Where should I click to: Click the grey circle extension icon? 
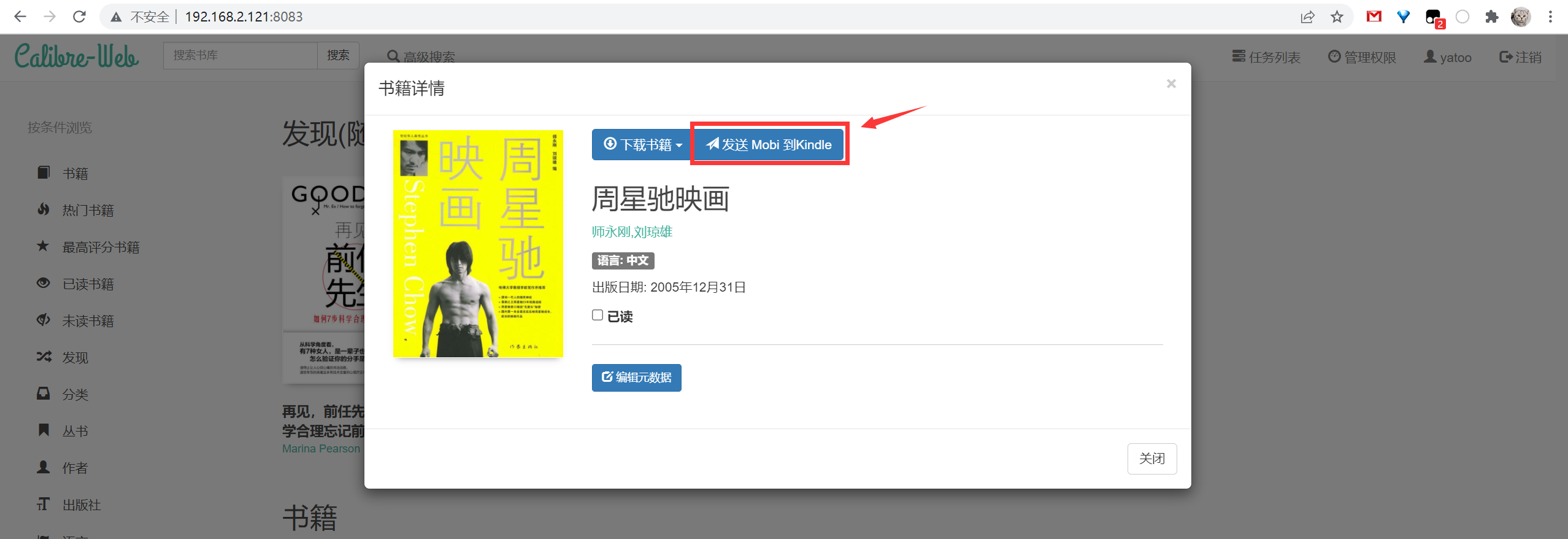1462,17
